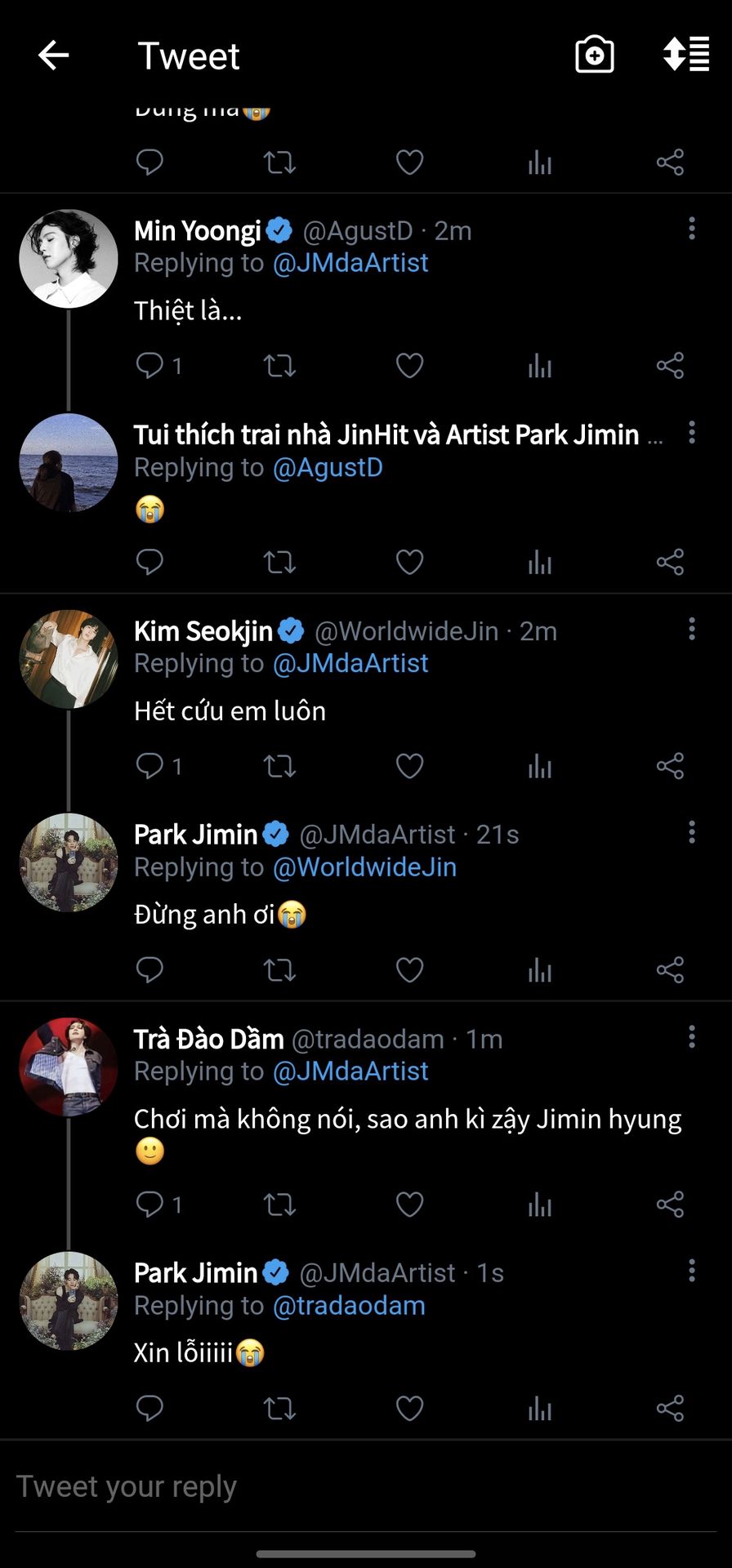The height and width of the screenshot is (1568, 732).
Task: Open more options on Min Yoongi's tweet
Action: coord(692,229)
